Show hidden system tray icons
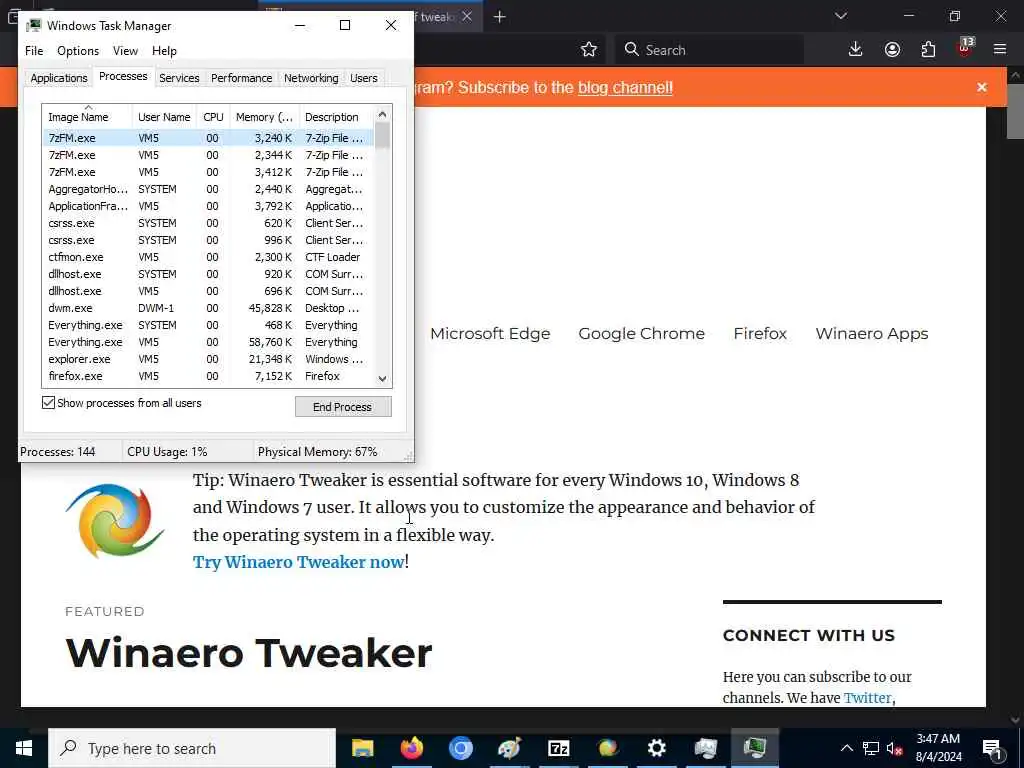 [846, 748]
